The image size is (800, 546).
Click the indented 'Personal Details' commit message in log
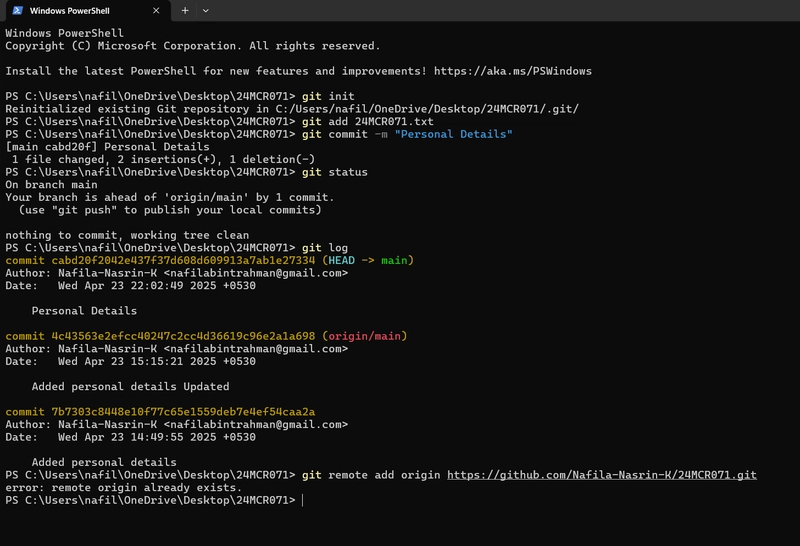(84, 311)
